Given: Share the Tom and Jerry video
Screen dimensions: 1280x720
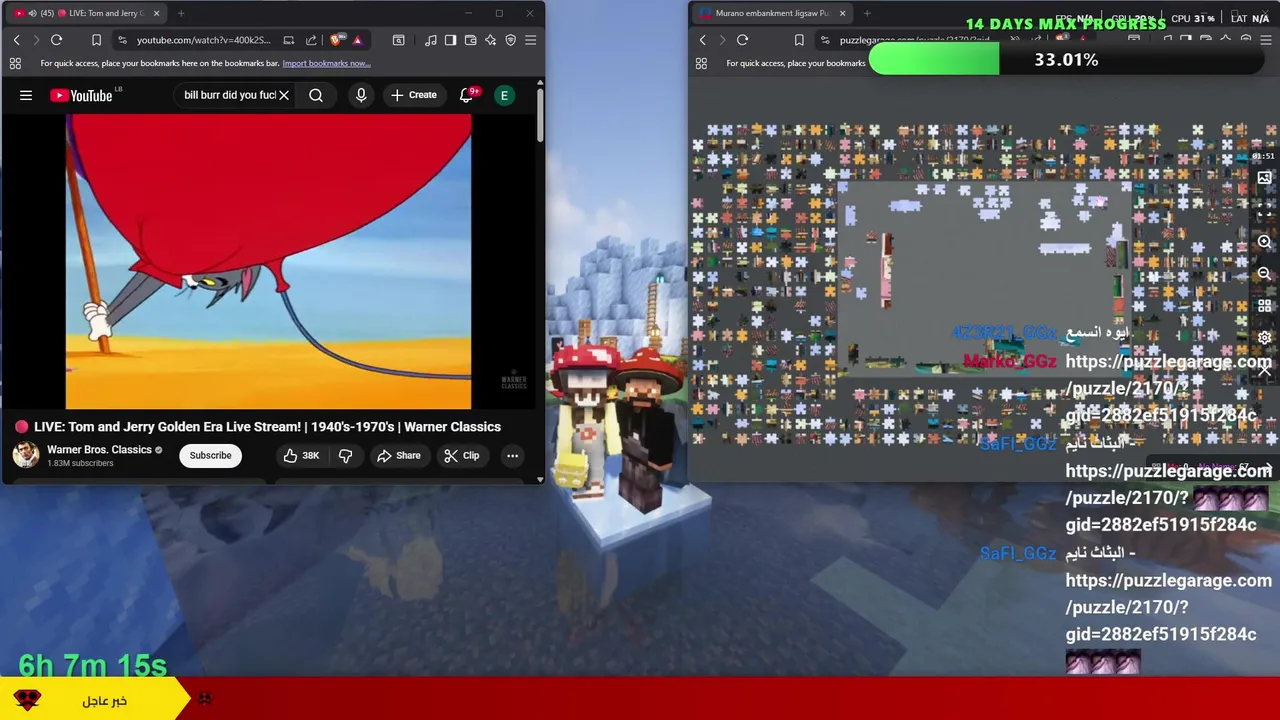Looking at the screenshot, I should (x=398, y=455).
